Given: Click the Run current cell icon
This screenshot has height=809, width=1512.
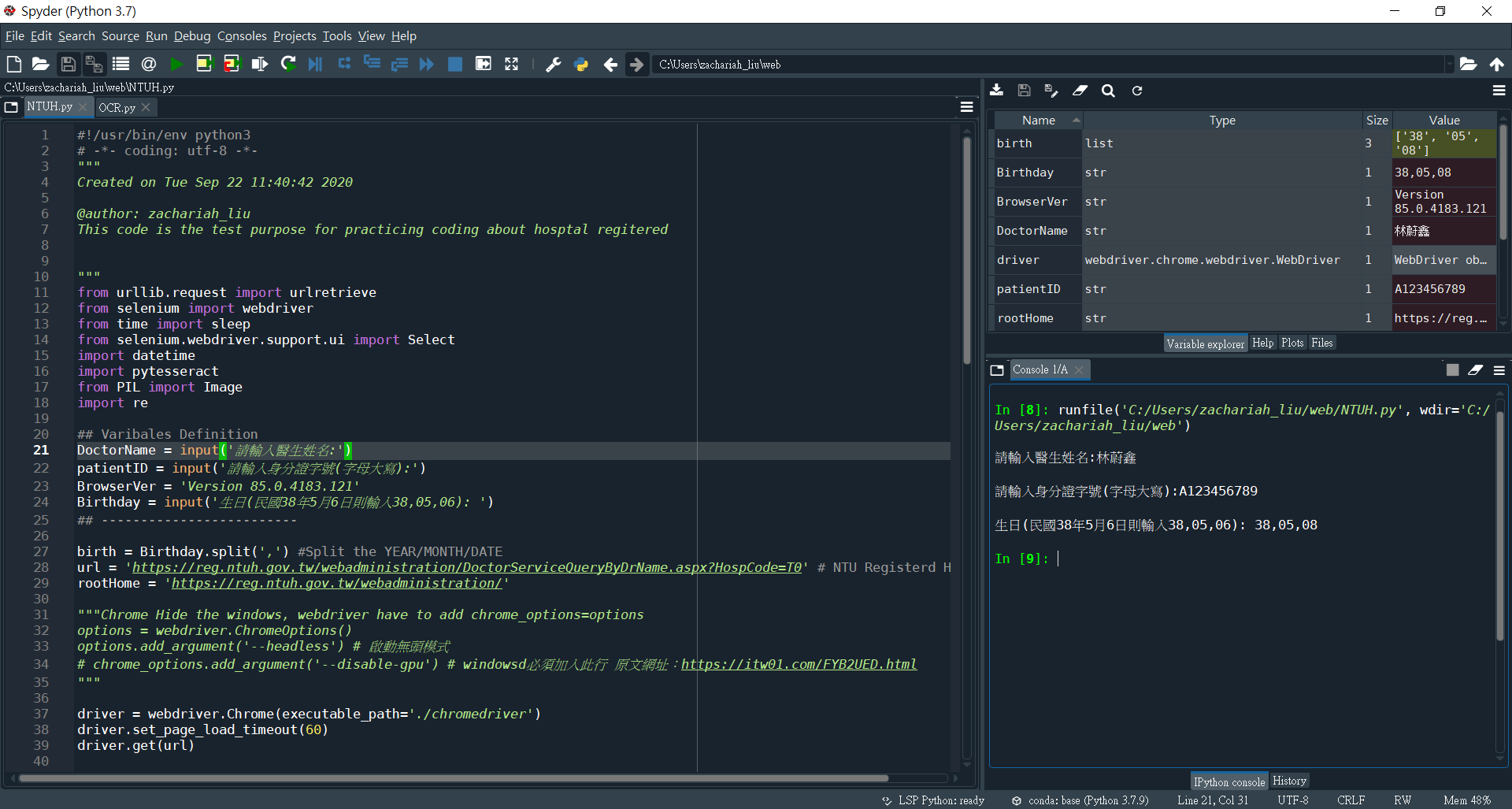Looking at the screenshot, I should click(x=204, y=64).
